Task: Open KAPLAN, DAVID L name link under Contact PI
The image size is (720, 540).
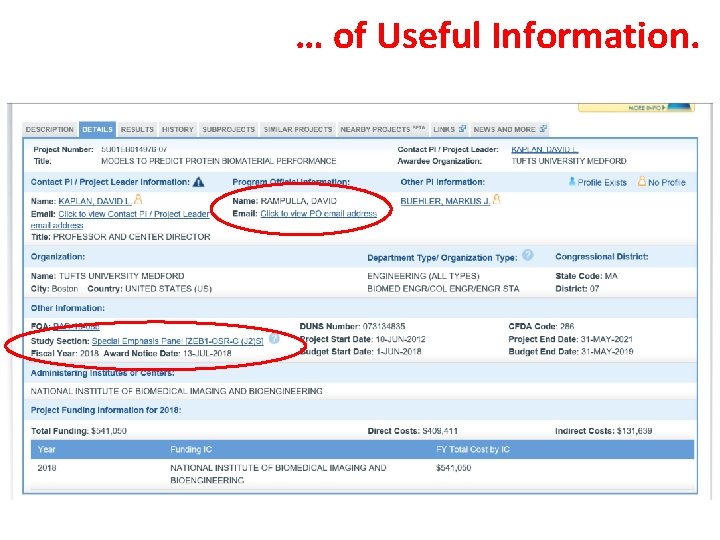Action: [x=95, y=201]
